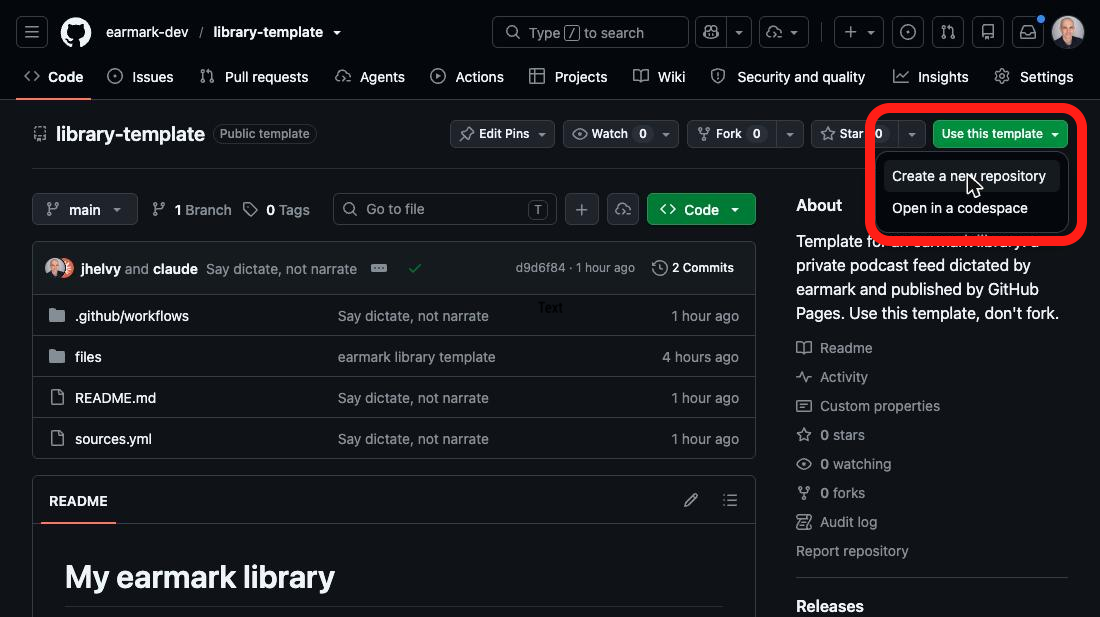Open the hamburger navigation menu
The image size is (1100, 617).
pyautogui.click(x=32, y=32)
